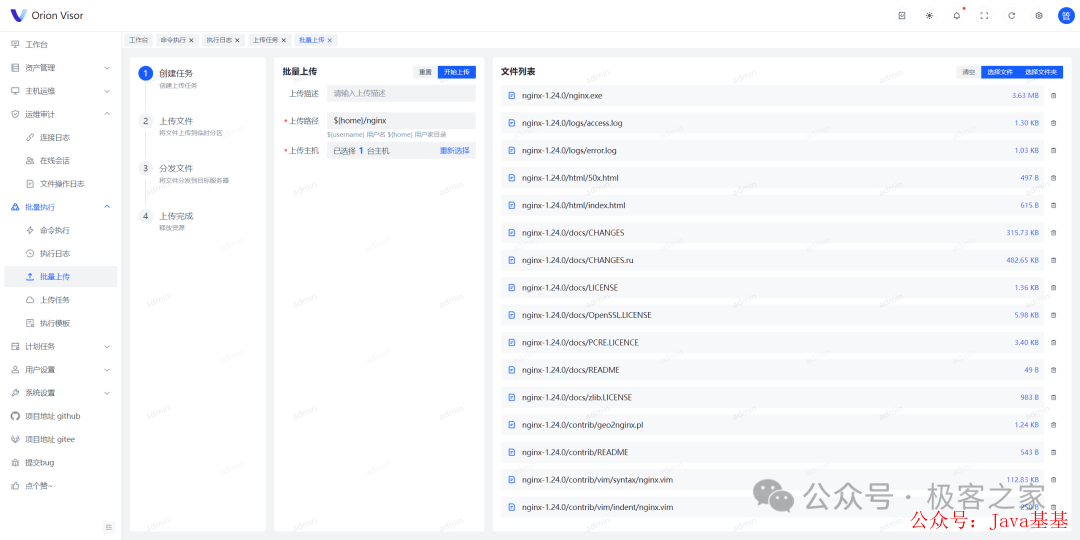The height and width of the screenshot is (540, 1080).
Task: Remove vim/syntax/nginx.vim via trash icon
Action: coord(1053,480)
